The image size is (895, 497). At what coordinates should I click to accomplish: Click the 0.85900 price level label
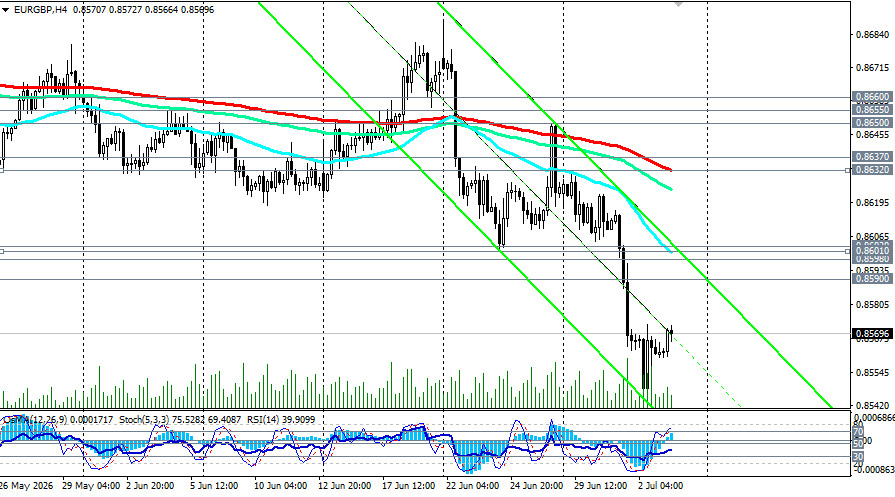tap(872, 278)
